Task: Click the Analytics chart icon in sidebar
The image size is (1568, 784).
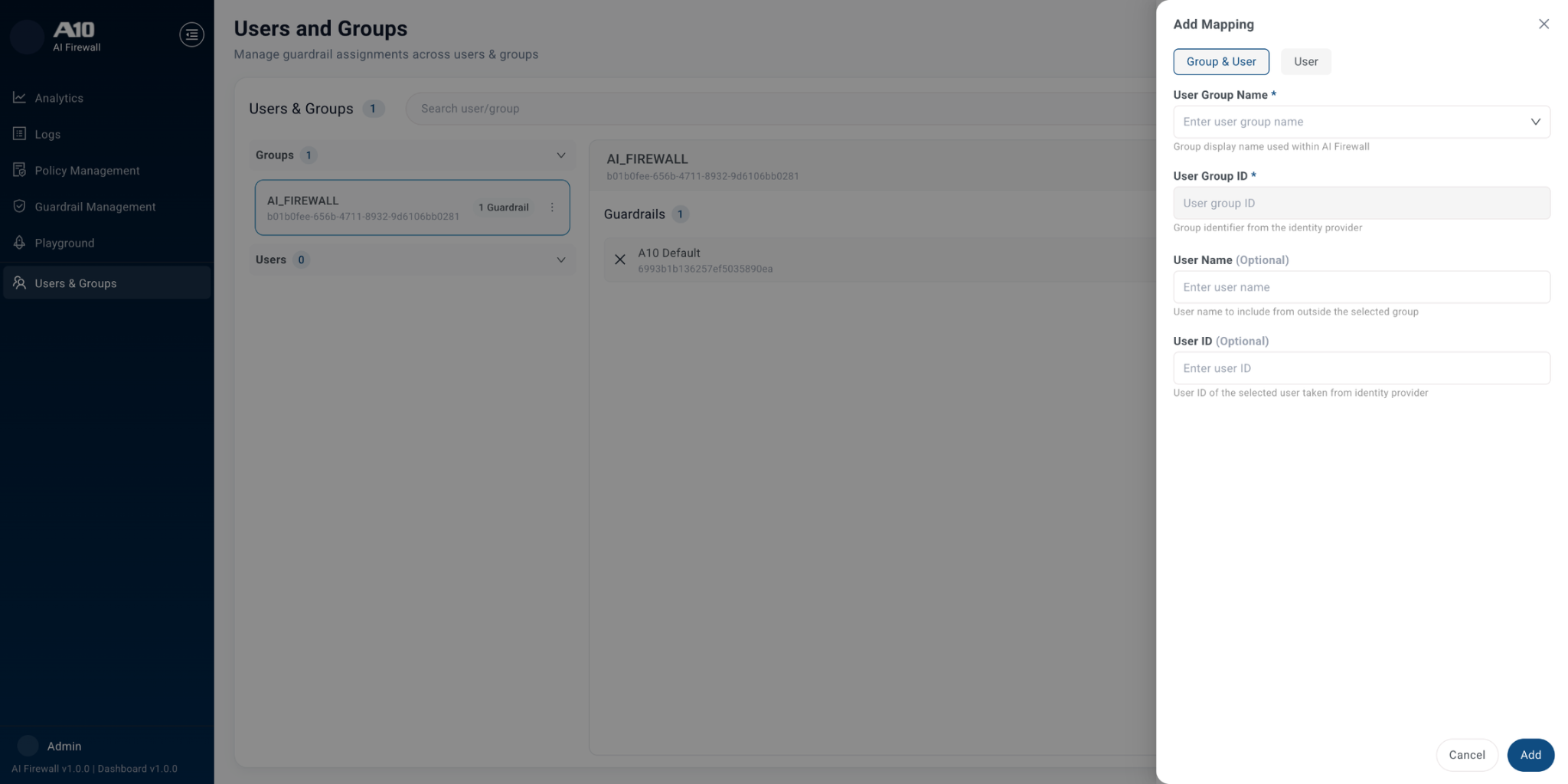Action: click(19, 98)
